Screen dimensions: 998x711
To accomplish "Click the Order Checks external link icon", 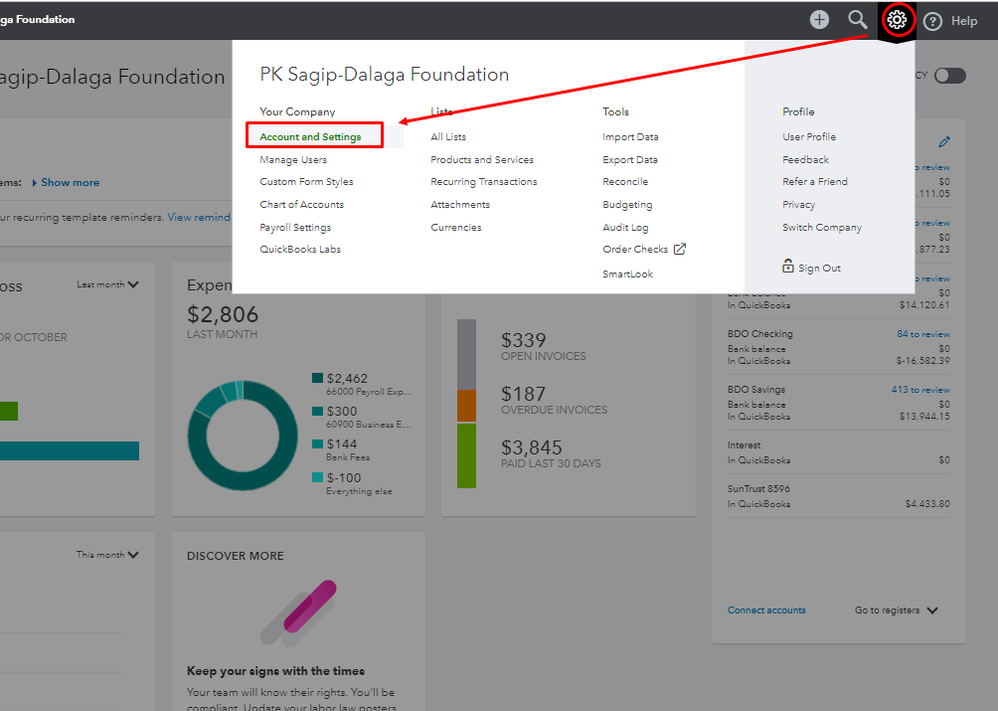I will tap(680, 249).
